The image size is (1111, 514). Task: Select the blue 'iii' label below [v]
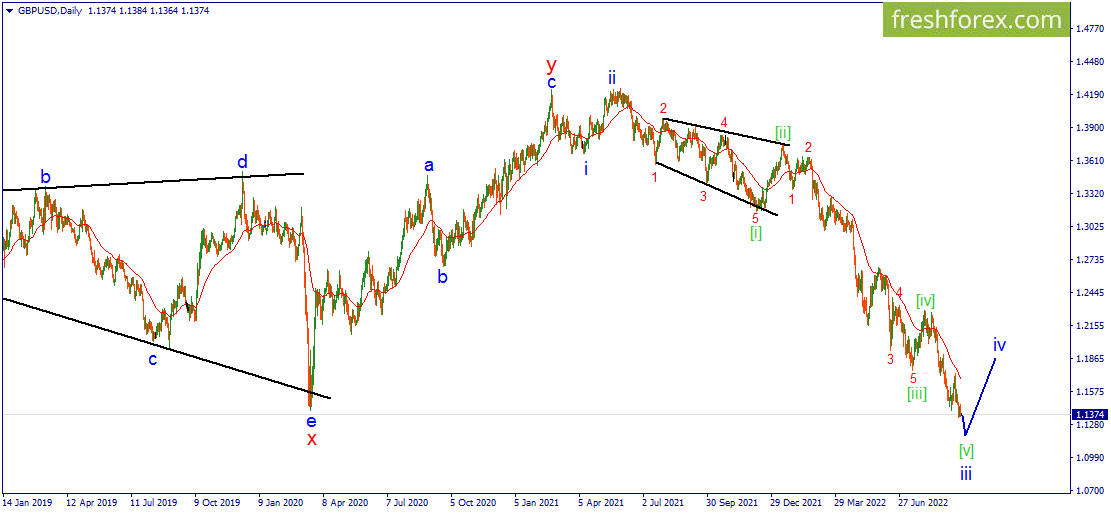click(966, 474)
